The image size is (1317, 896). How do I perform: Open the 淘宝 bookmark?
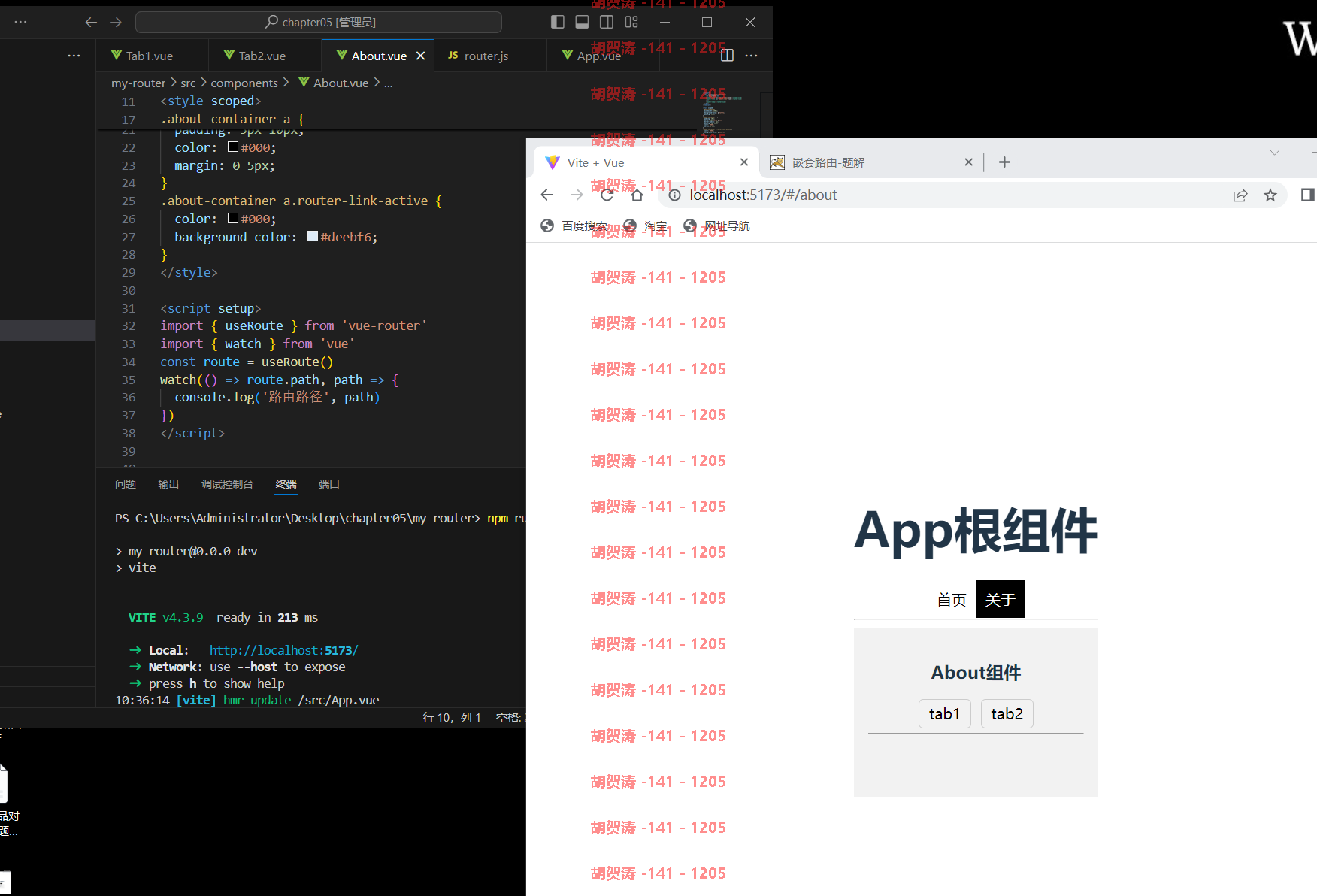pyautogui.click(x=646, y=226)
